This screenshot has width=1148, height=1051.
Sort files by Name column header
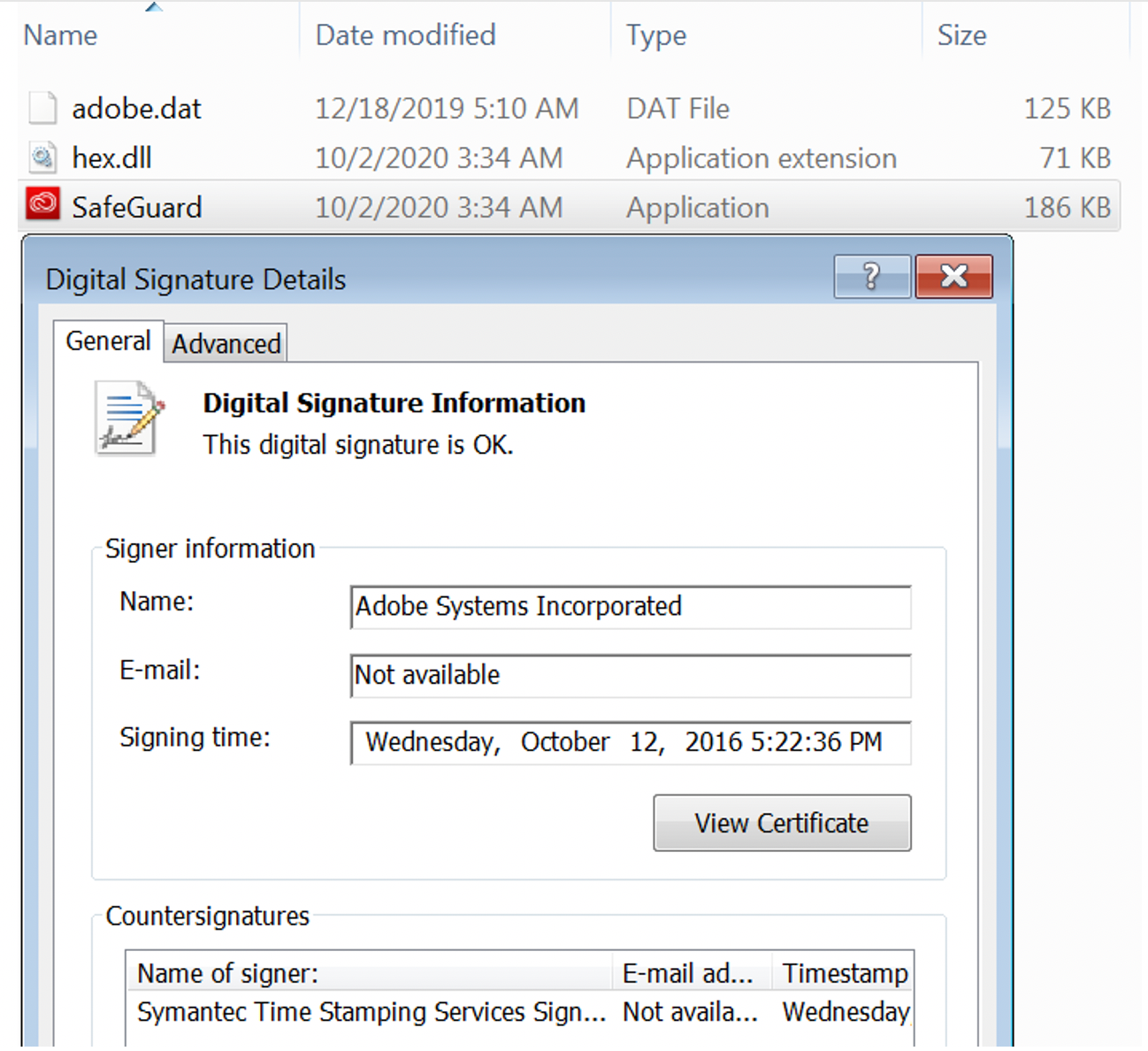60,35
